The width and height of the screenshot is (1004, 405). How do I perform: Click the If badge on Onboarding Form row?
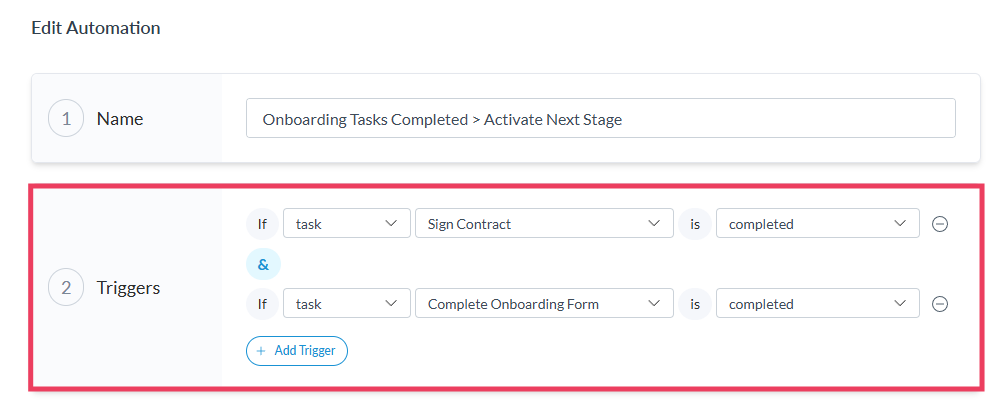[262, 304]
